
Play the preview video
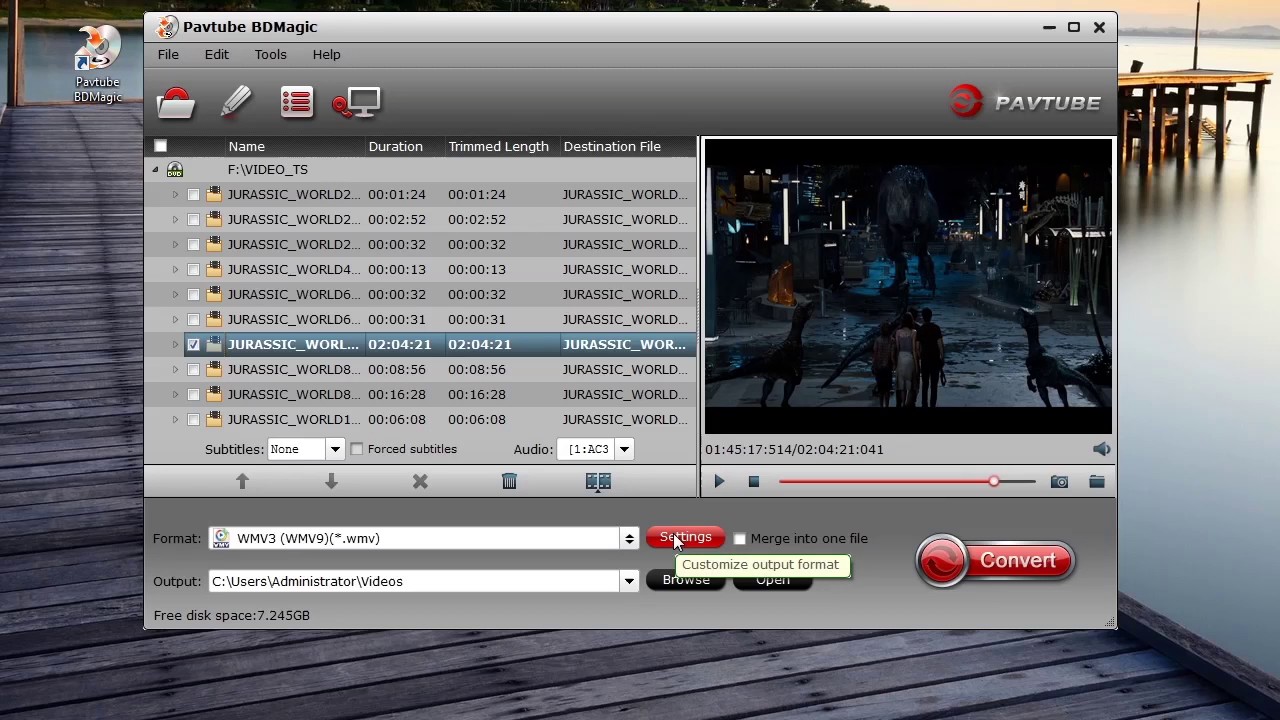(719, 482)
